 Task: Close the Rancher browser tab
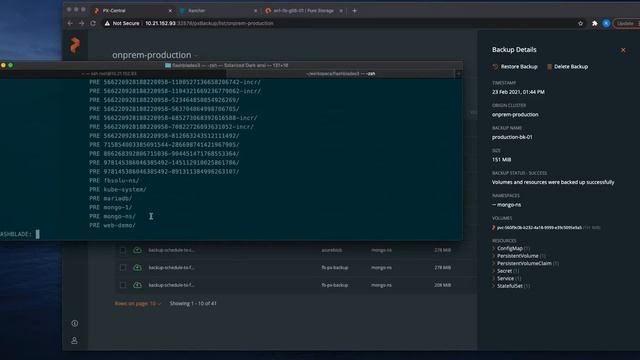256,11
